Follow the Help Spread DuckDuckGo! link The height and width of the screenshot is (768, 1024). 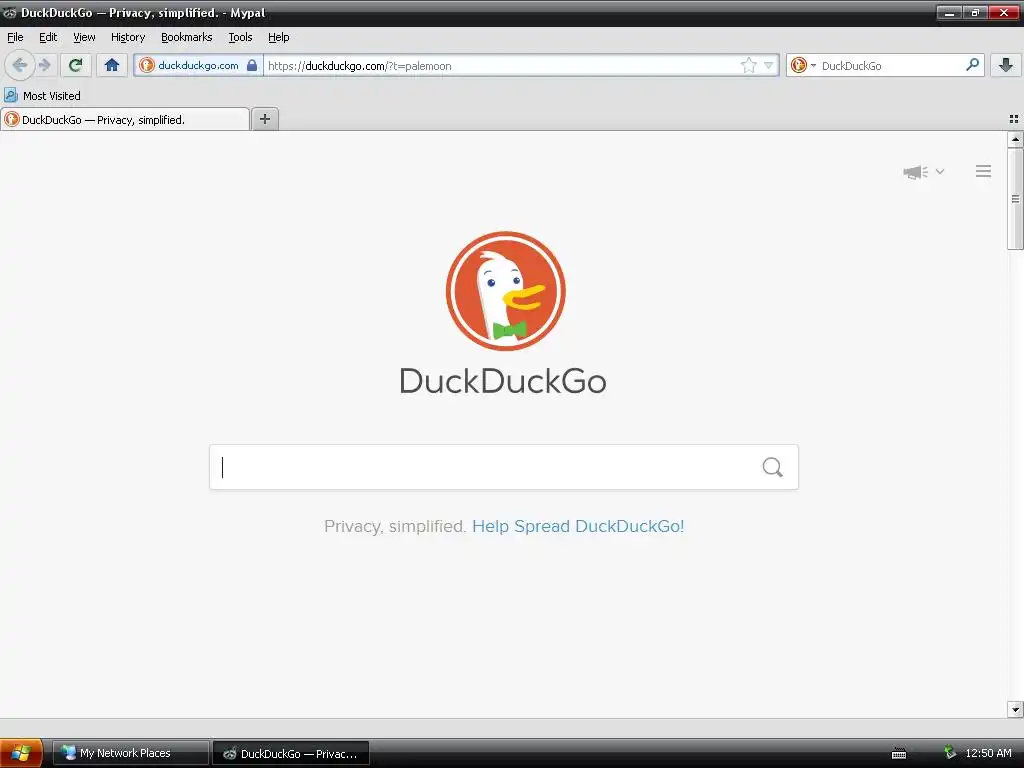tap(578, 526)
